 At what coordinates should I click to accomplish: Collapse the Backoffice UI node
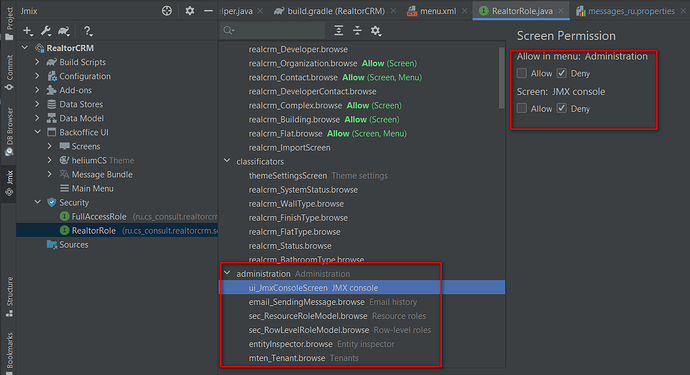pyautogui.click(x=37, y=132)
